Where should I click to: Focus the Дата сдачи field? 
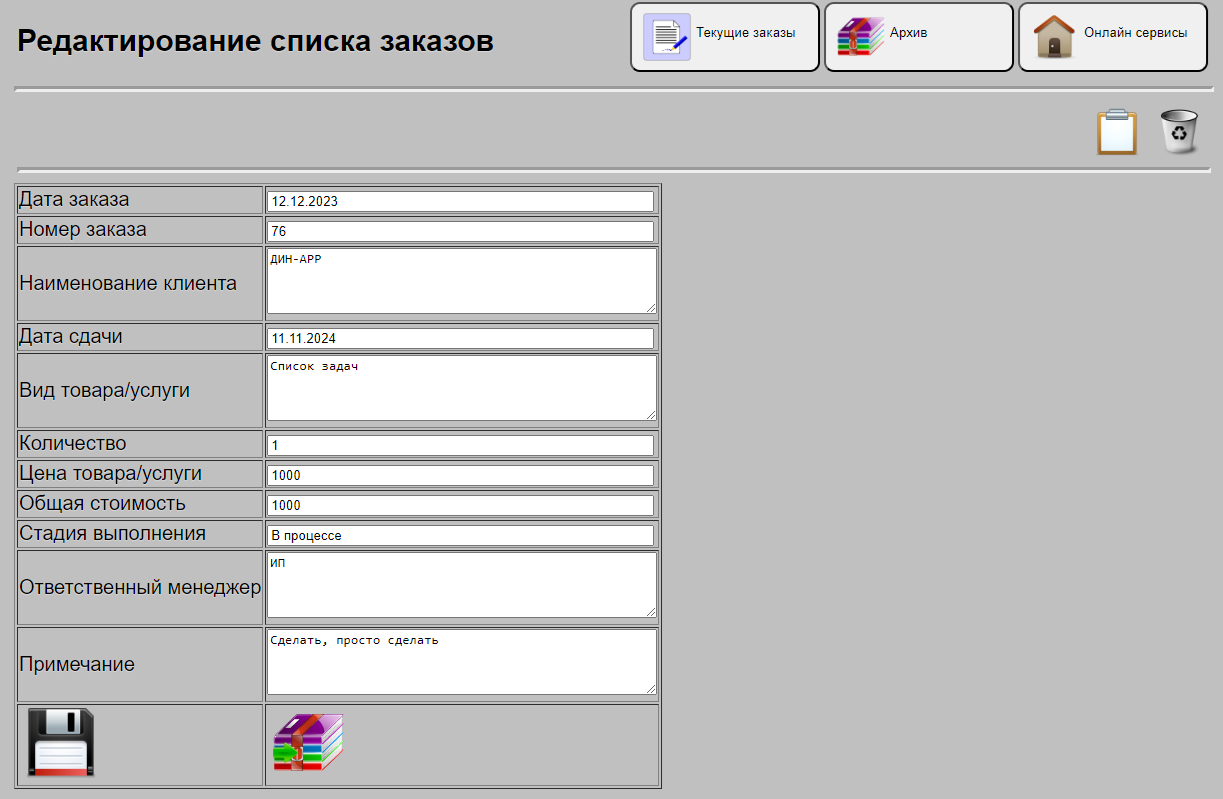coord(460,338)
